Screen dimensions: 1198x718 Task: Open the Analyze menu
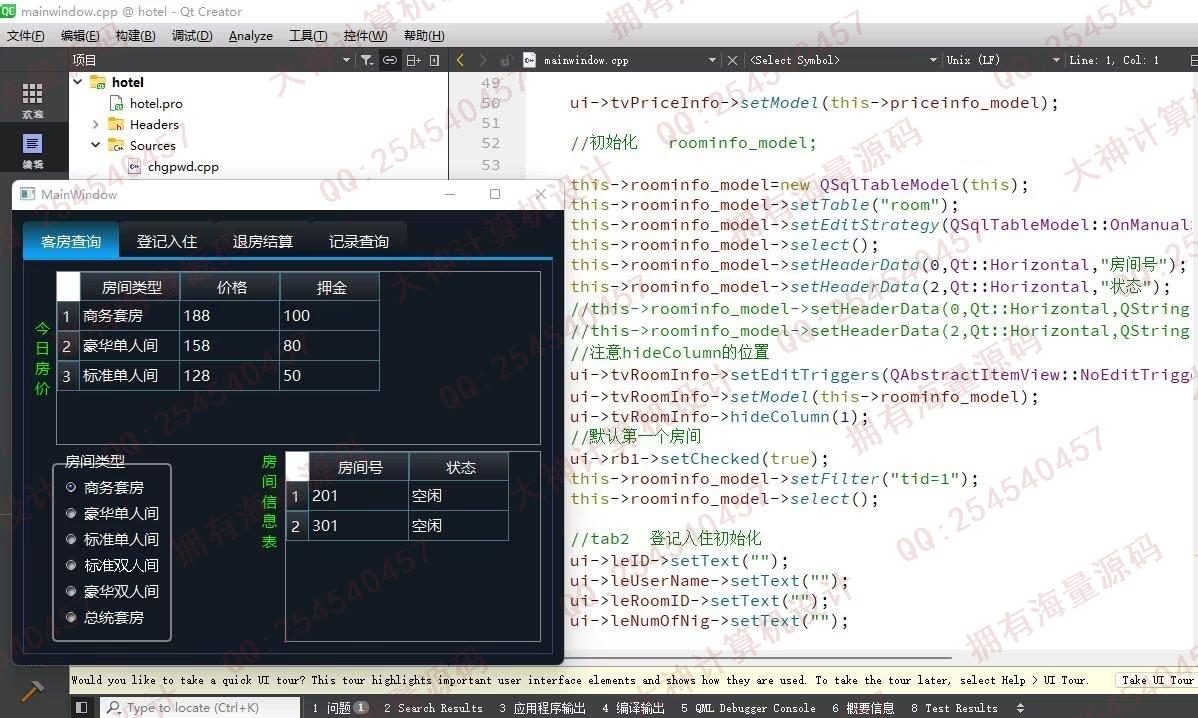click(251, 36)
